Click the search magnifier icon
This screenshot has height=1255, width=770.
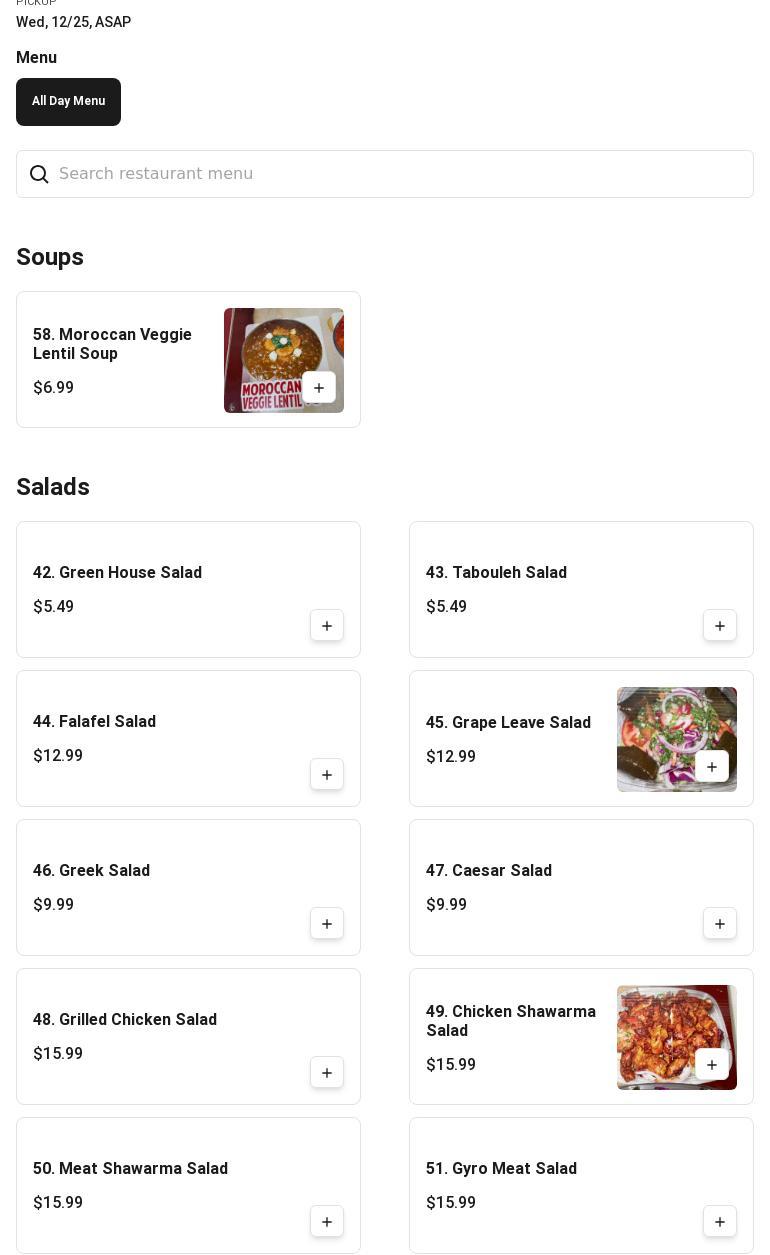click(39, 175)
